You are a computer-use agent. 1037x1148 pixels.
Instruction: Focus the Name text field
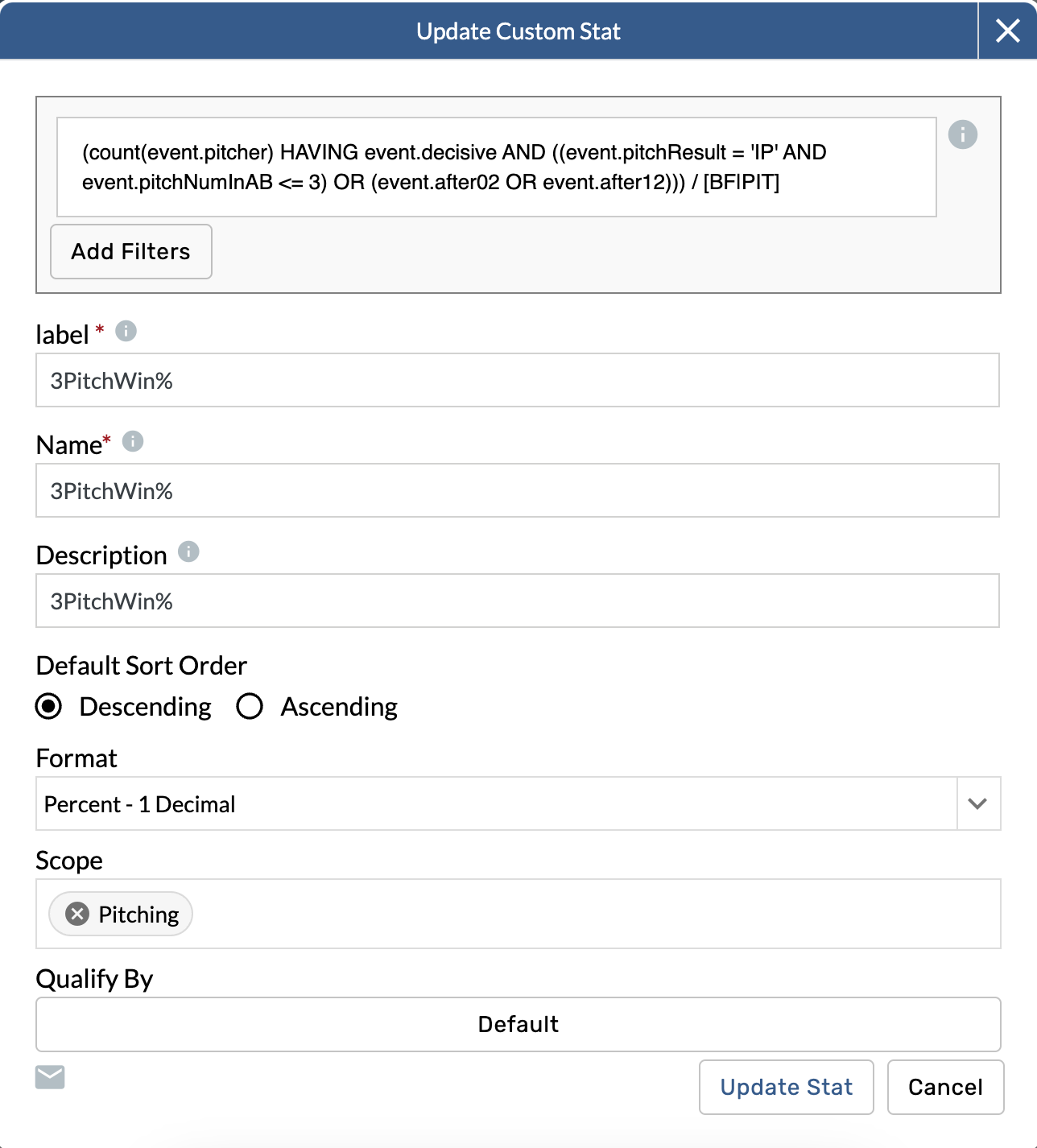(x=517, y=490)
